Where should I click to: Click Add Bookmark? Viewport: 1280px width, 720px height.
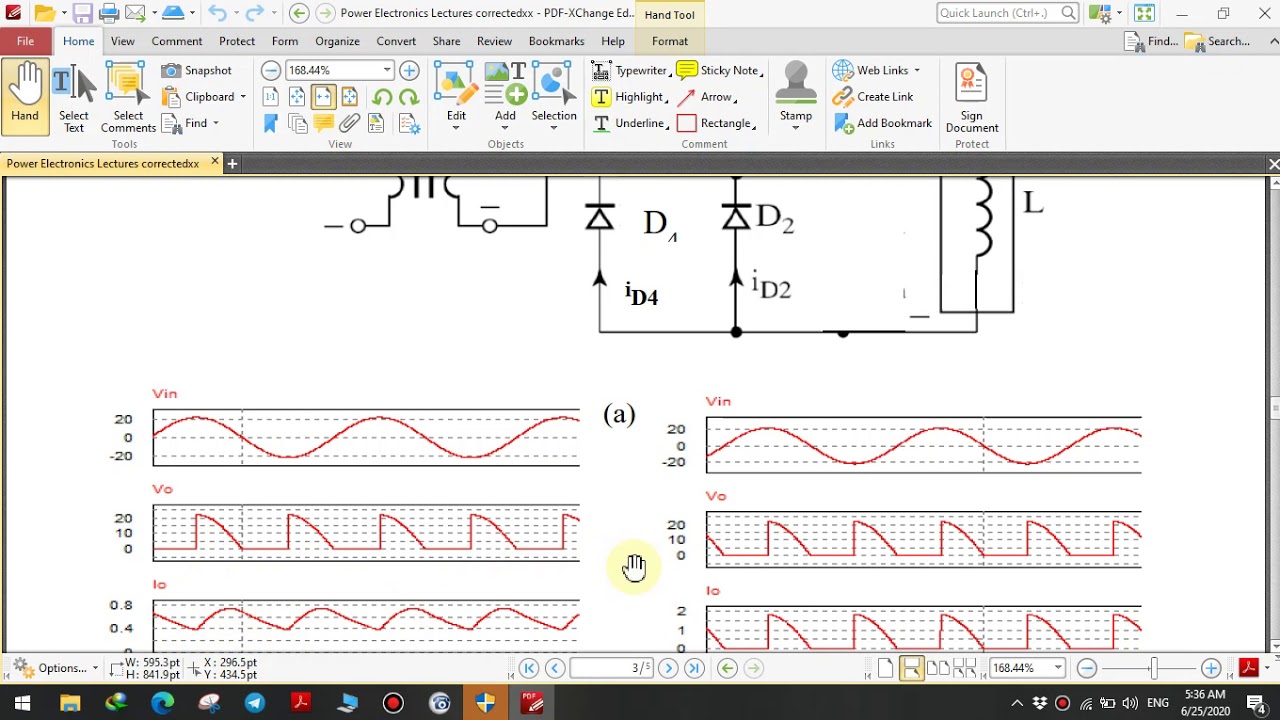883,123
